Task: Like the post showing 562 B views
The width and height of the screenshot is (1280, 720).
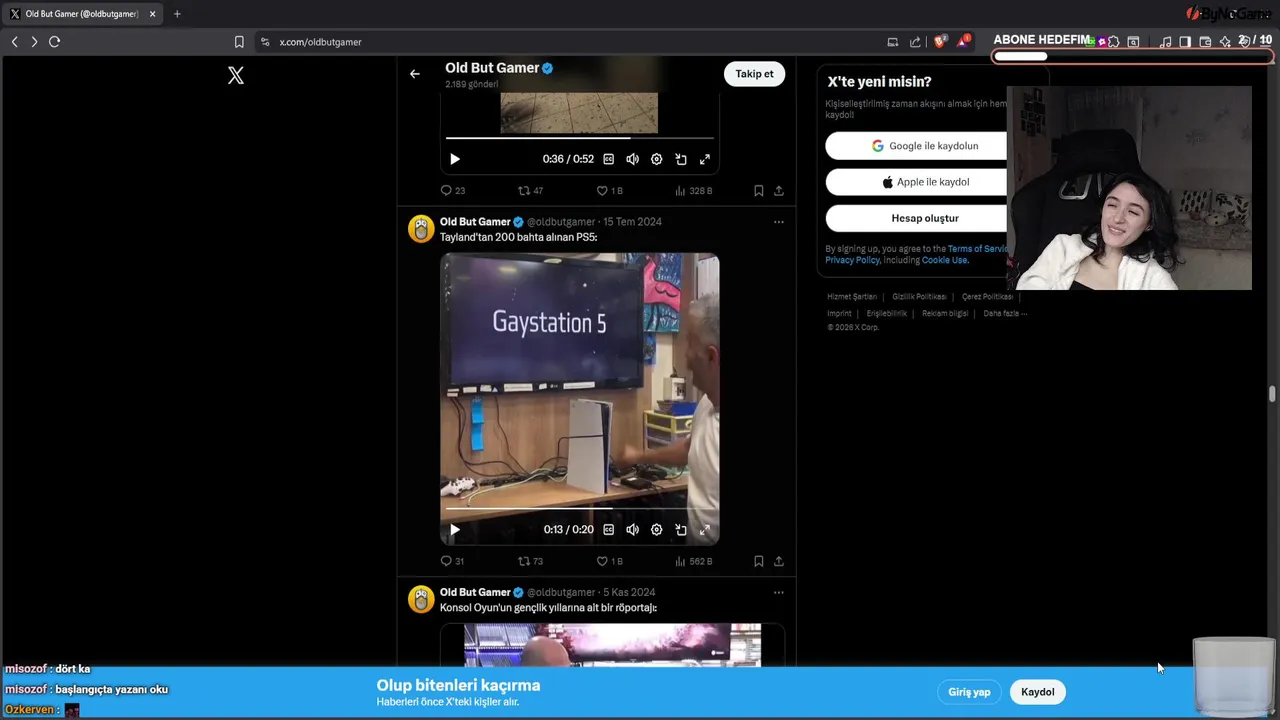Action: [x=609, y=561]
